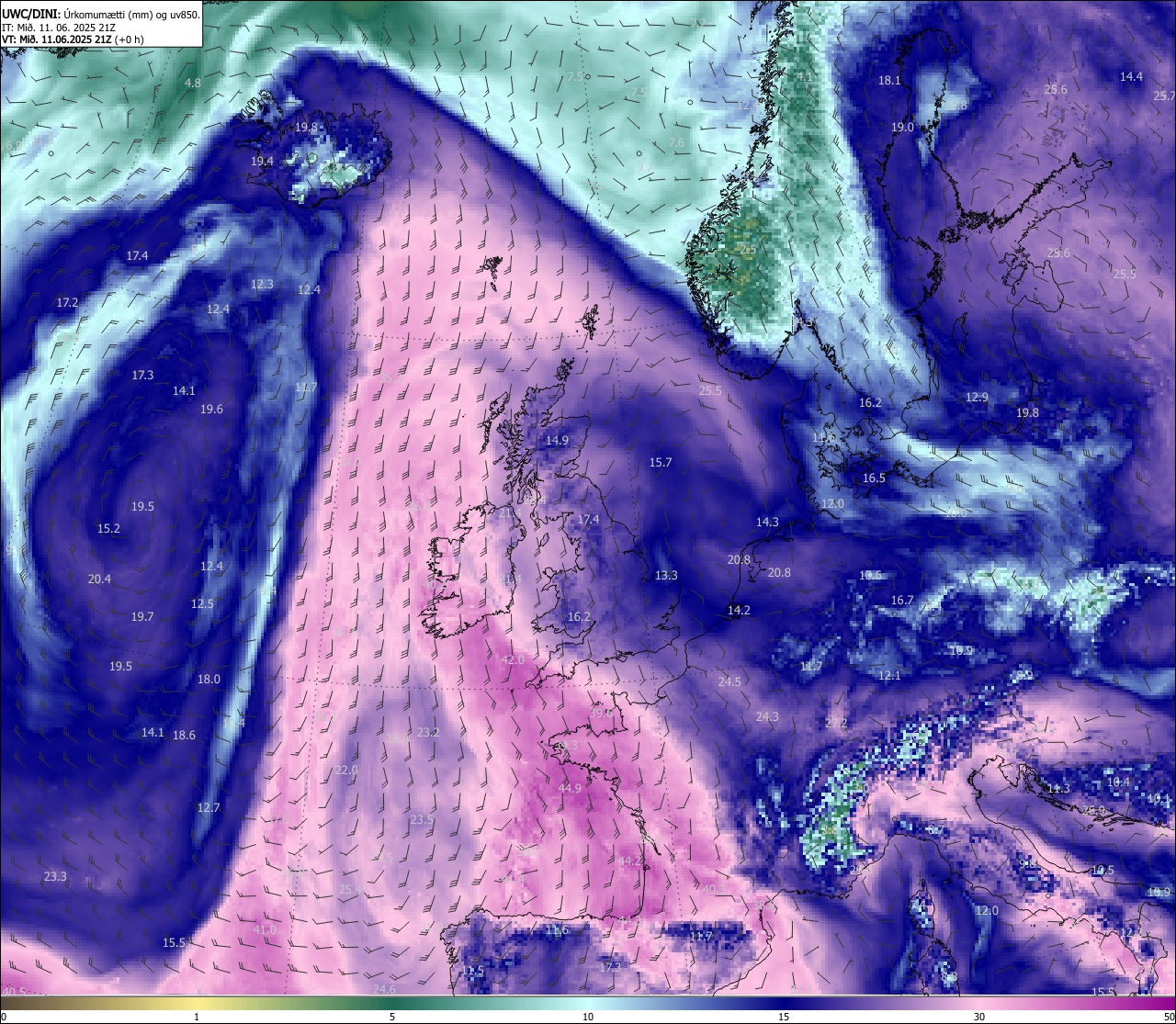
Task: Click the 17.2 map value
Action: click(67, 303)
